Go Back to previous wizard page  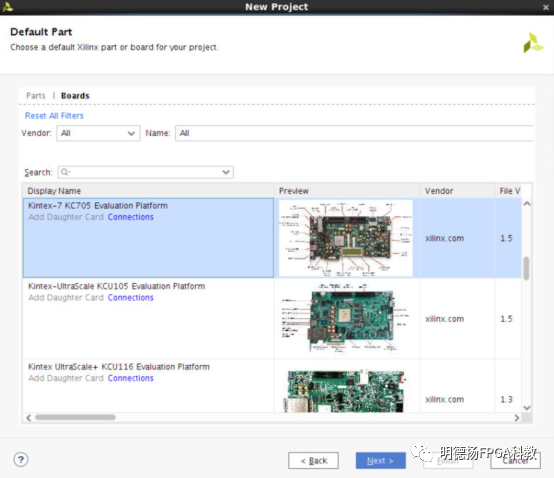click(x=313, y=461)
